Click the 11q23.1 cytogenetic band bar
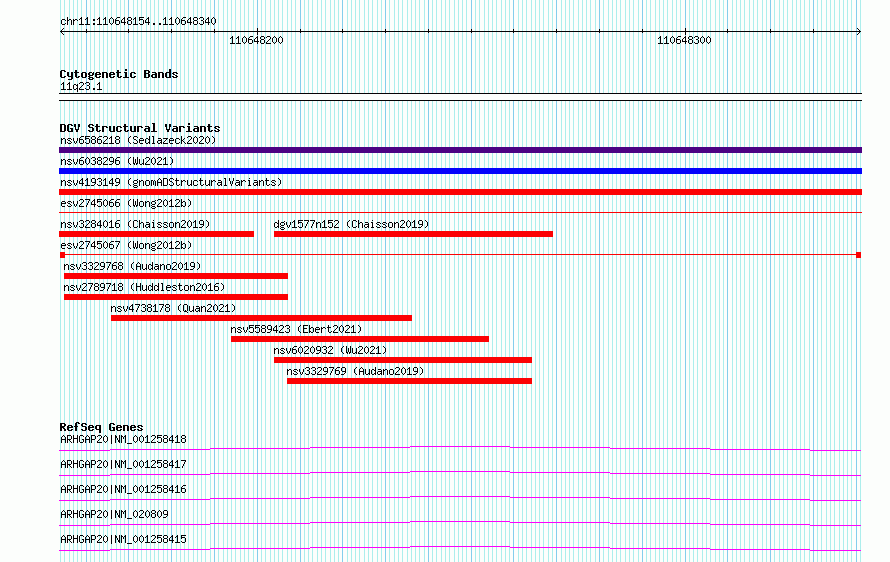This screenshot has height=562, width=890. coord(460,97)
